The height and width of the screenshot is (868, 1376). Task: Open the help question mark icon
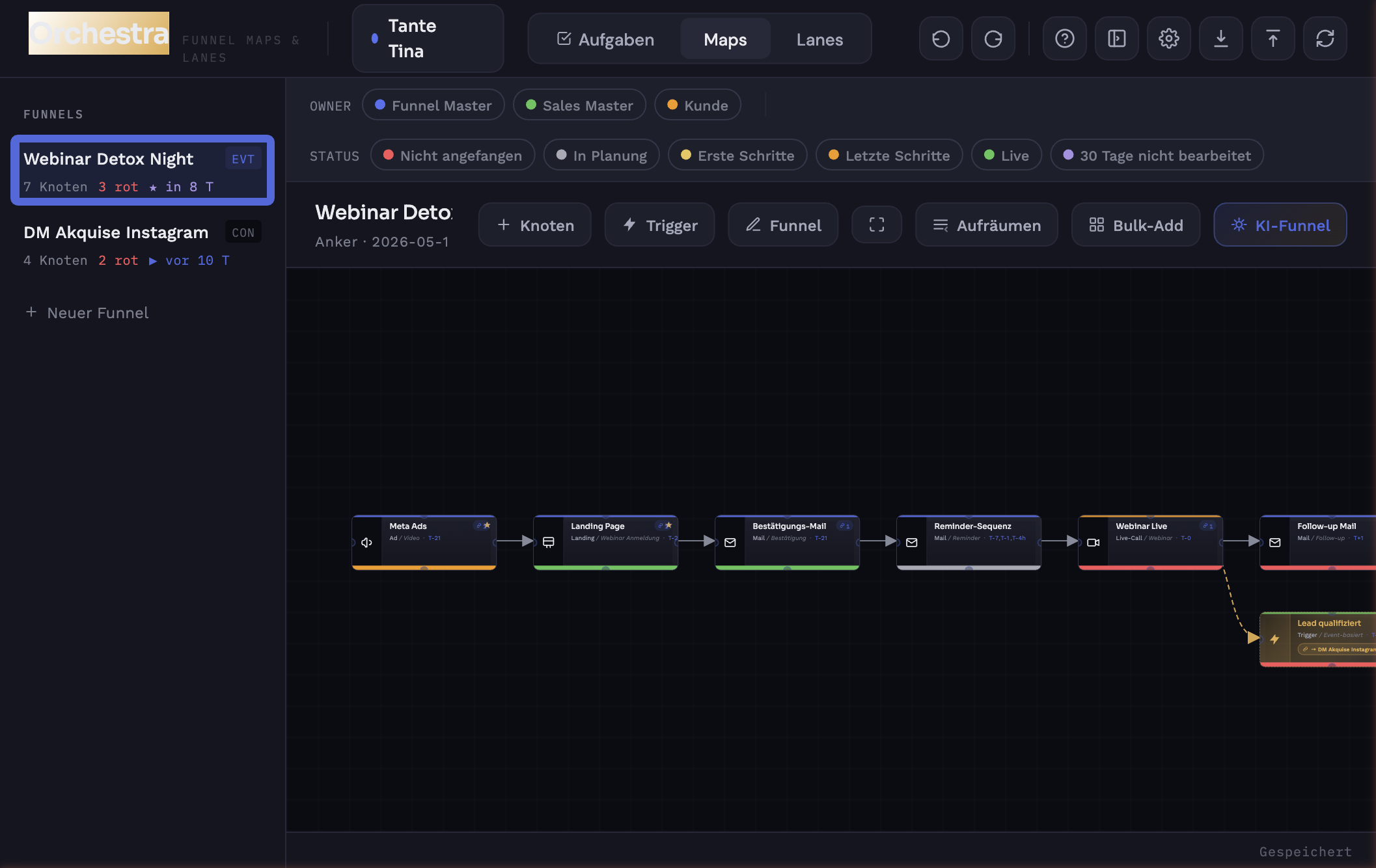click(x=1064, y=39)
